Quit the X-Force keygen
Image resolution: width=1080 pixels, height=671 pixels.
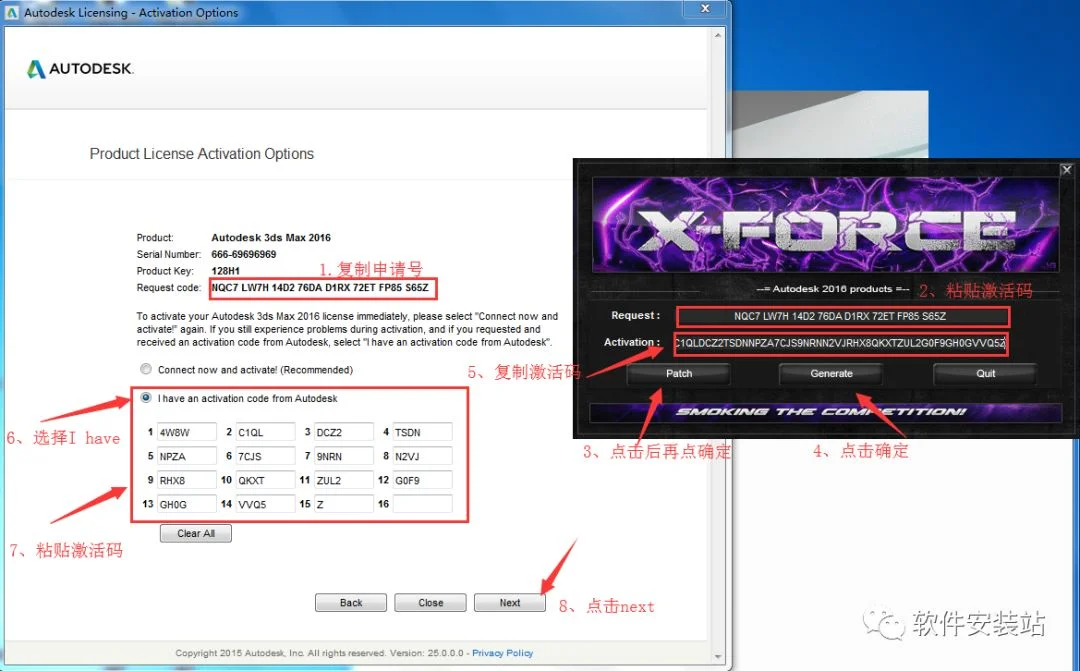pyautogui.click(x=985, y=373)
